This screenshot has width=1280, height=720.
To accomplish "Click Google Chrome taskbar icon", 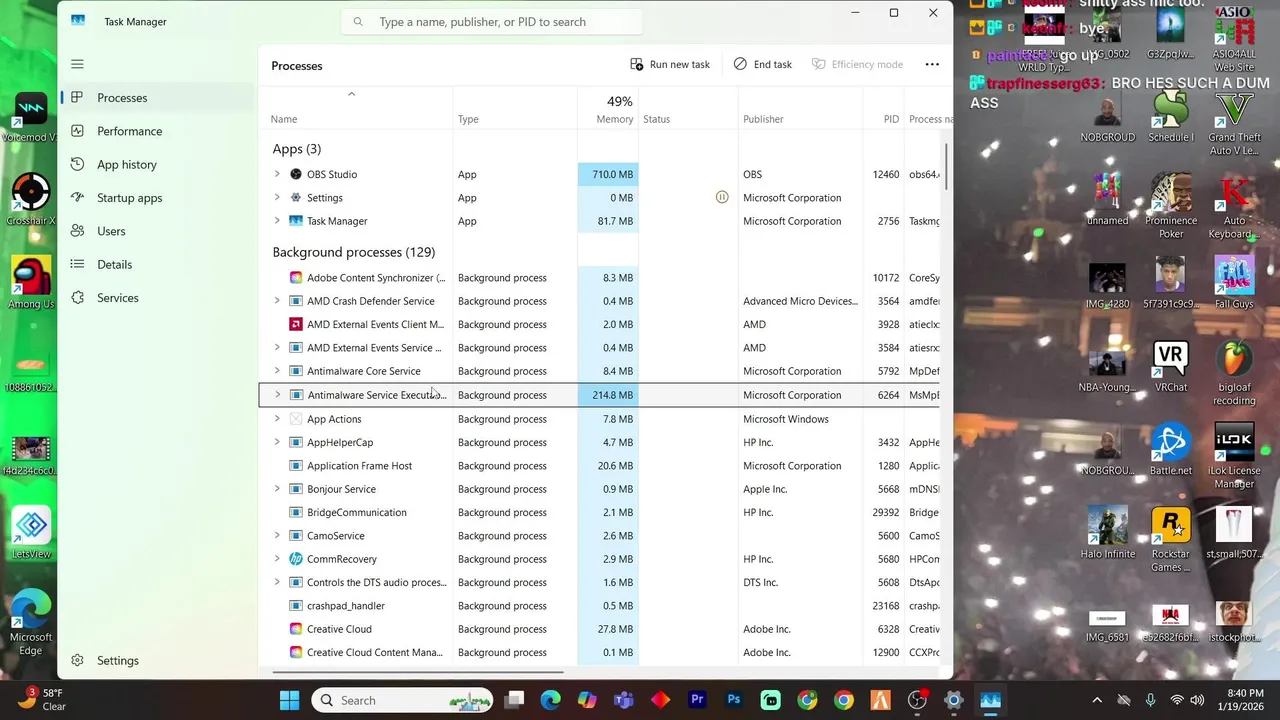I will point(844,700).
